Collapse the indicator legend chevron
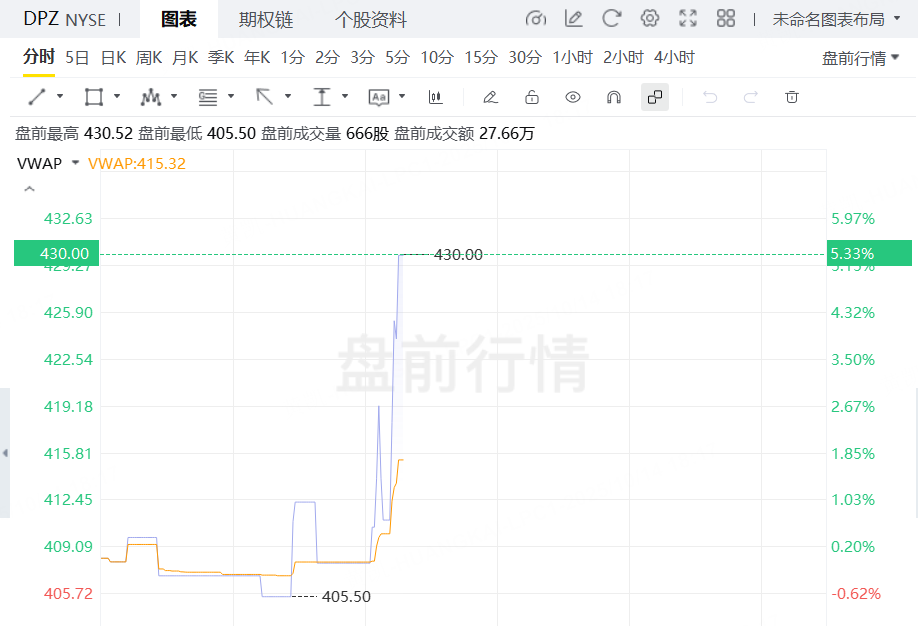This screenshot has width=918, height=626. (x=29, y=189)
